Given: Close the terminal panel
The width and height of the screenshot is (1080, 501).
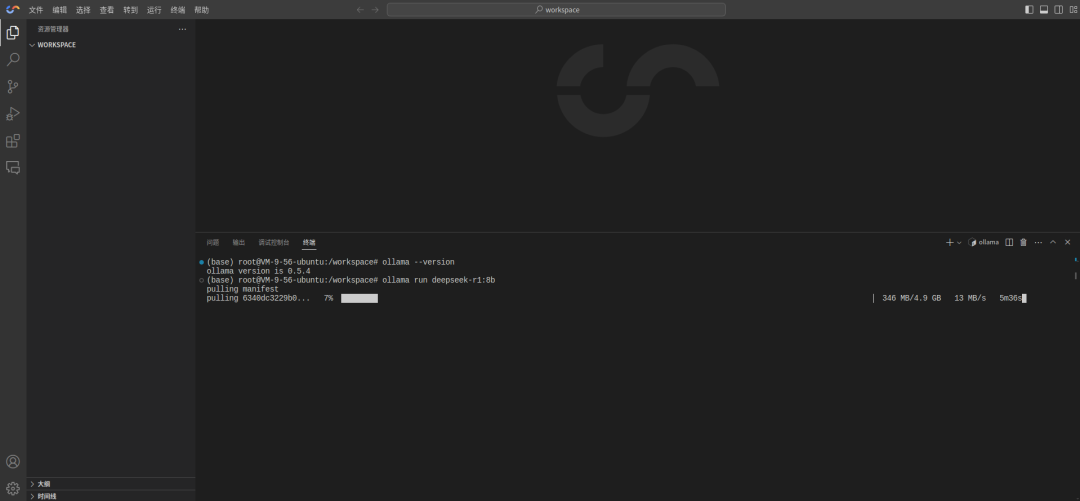Looking at the screenshot, I should 1068,243.
